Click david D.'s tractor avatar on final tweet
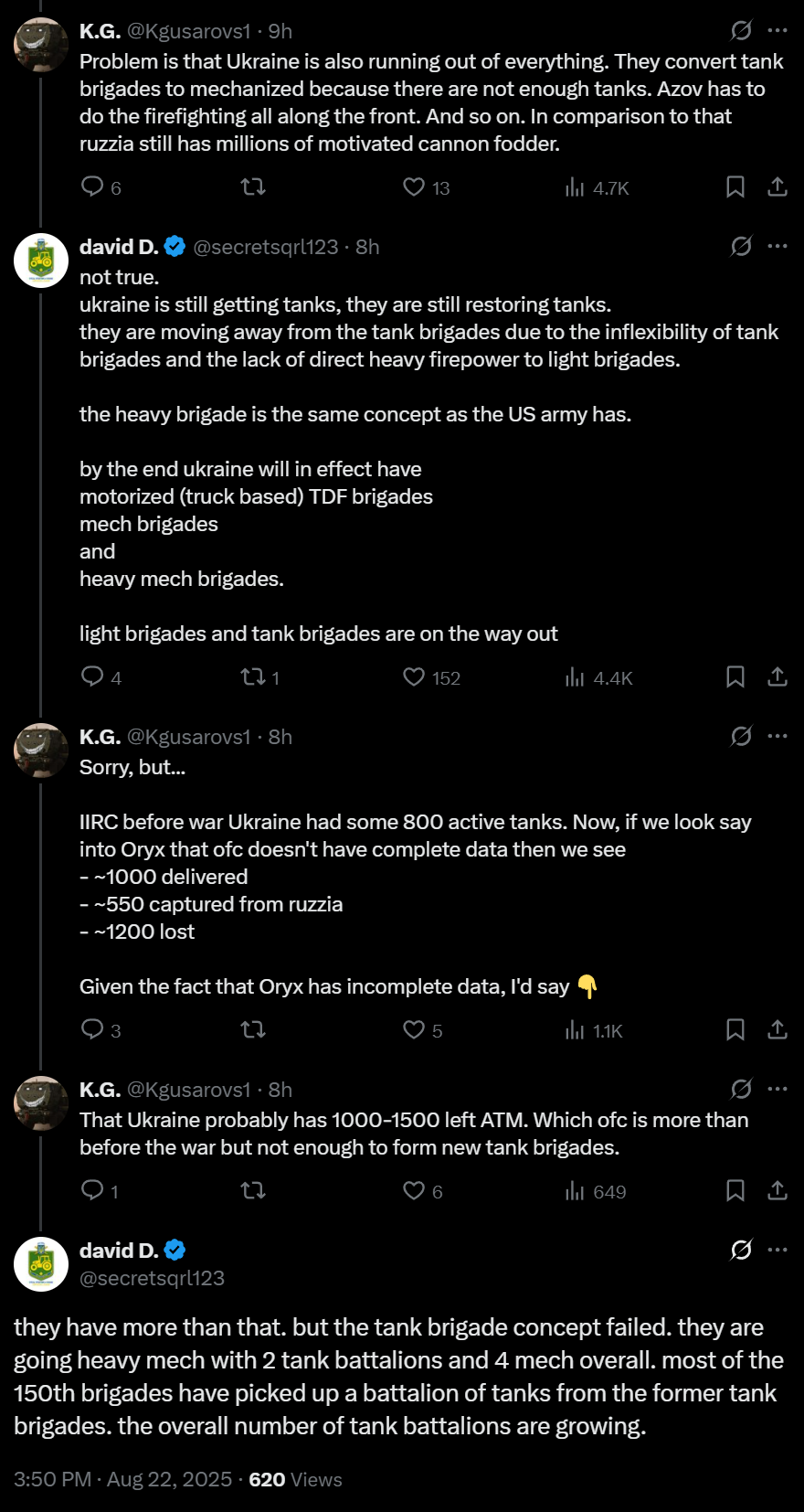 [41, 1264]
